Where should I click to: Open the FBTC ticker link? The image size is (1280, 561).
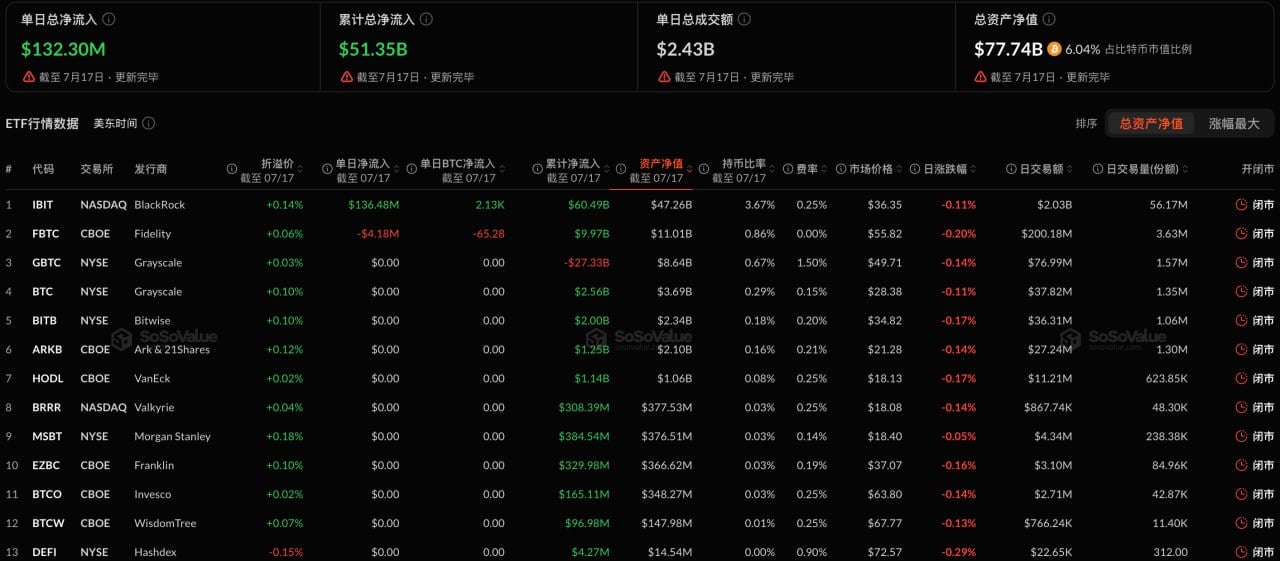pyautogui.click(x=45, y=233)
